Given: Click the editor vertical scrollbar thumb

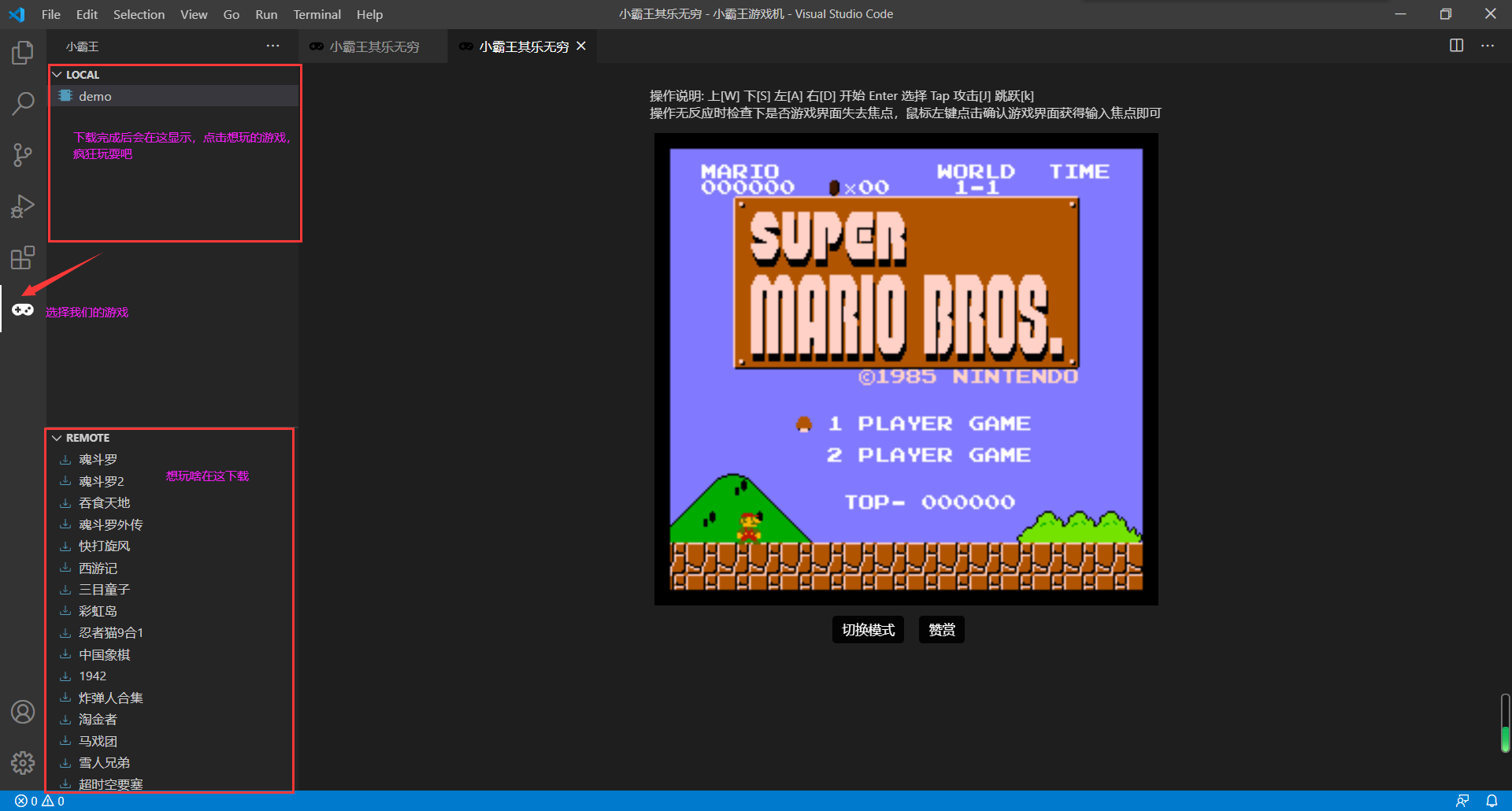Looking at the screenshot, I should pyautogui.click(x=1505, y=723).
